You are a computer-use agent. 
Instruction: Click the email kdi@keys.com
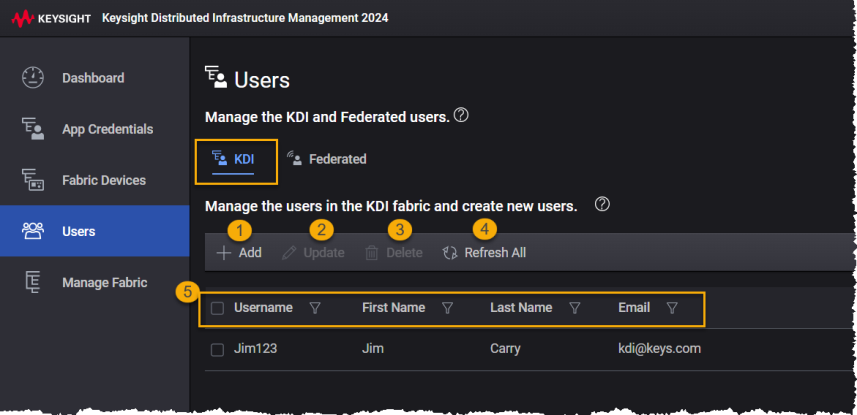659,348
